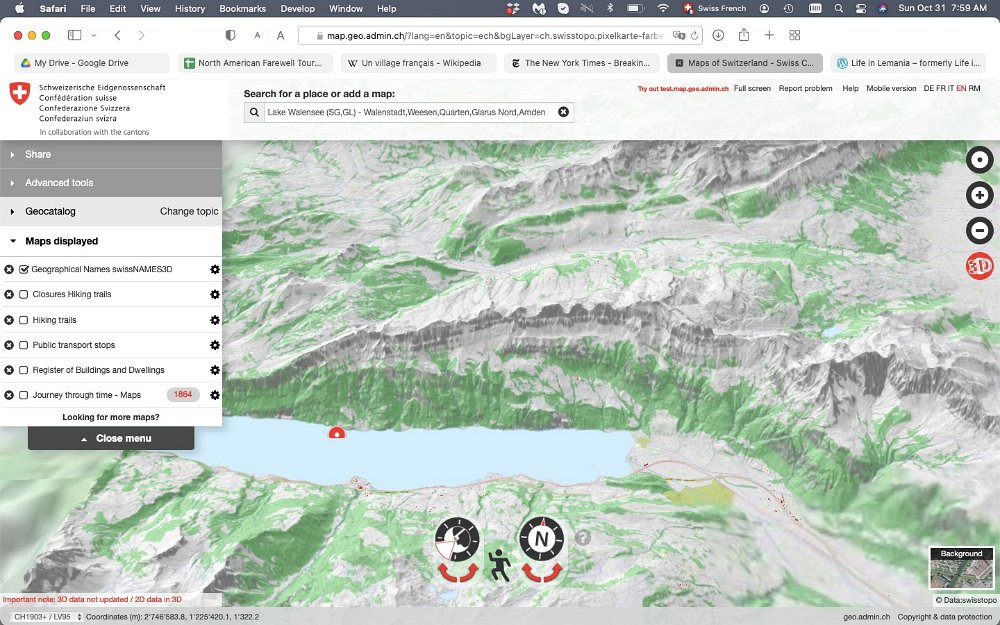This screenshot has height=625, width=1000.
Task: Zoom in with the plus button
Action: click(980, 196)
